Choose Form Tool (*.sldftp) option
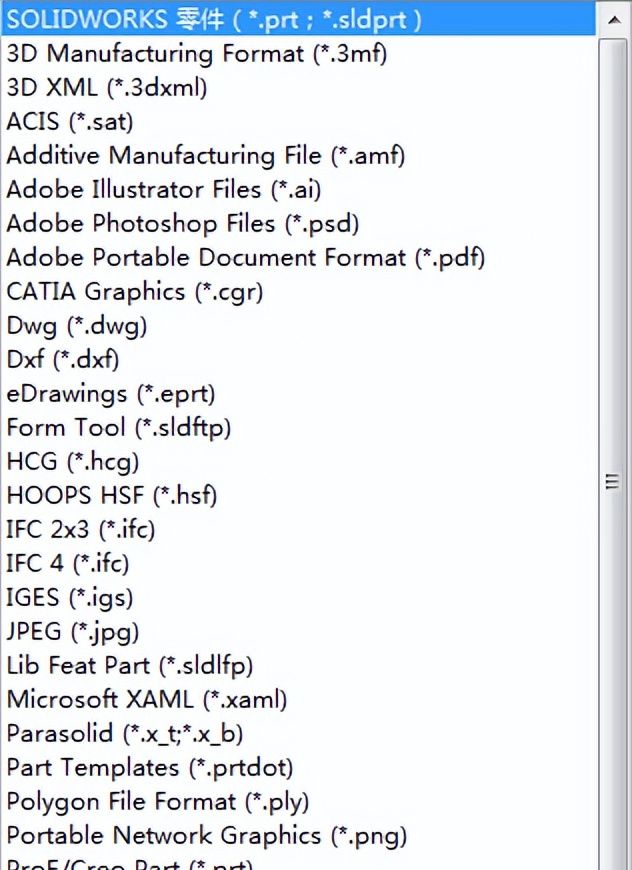 tap(118, 427)
